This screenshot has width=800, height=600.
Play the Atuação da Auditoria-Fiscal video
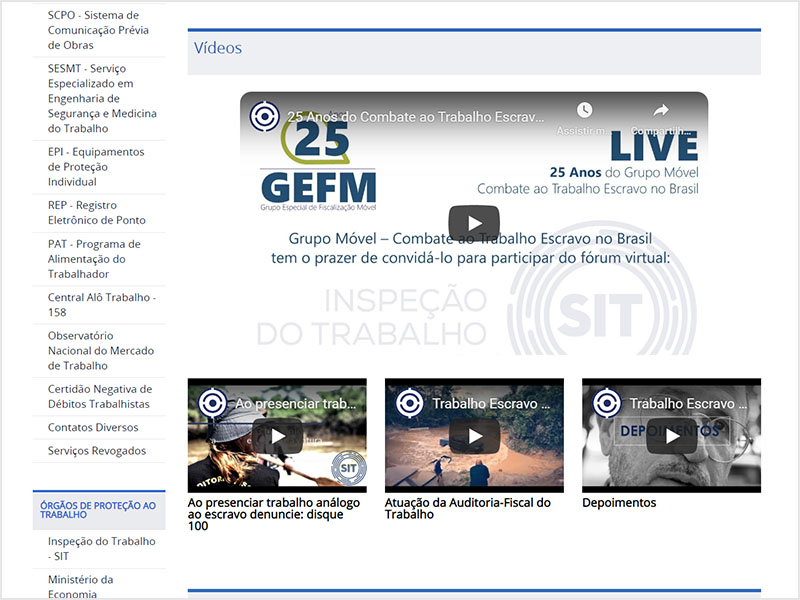[474, 436]
